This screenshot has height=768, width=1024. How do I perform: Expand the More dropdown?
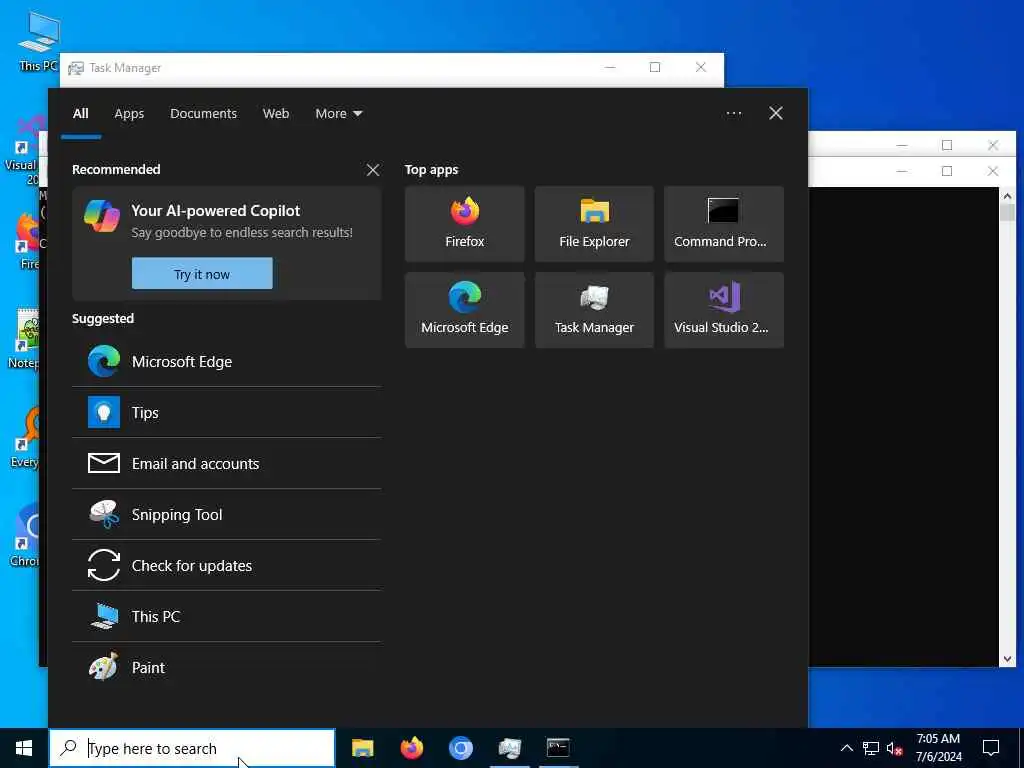[338, 114]
